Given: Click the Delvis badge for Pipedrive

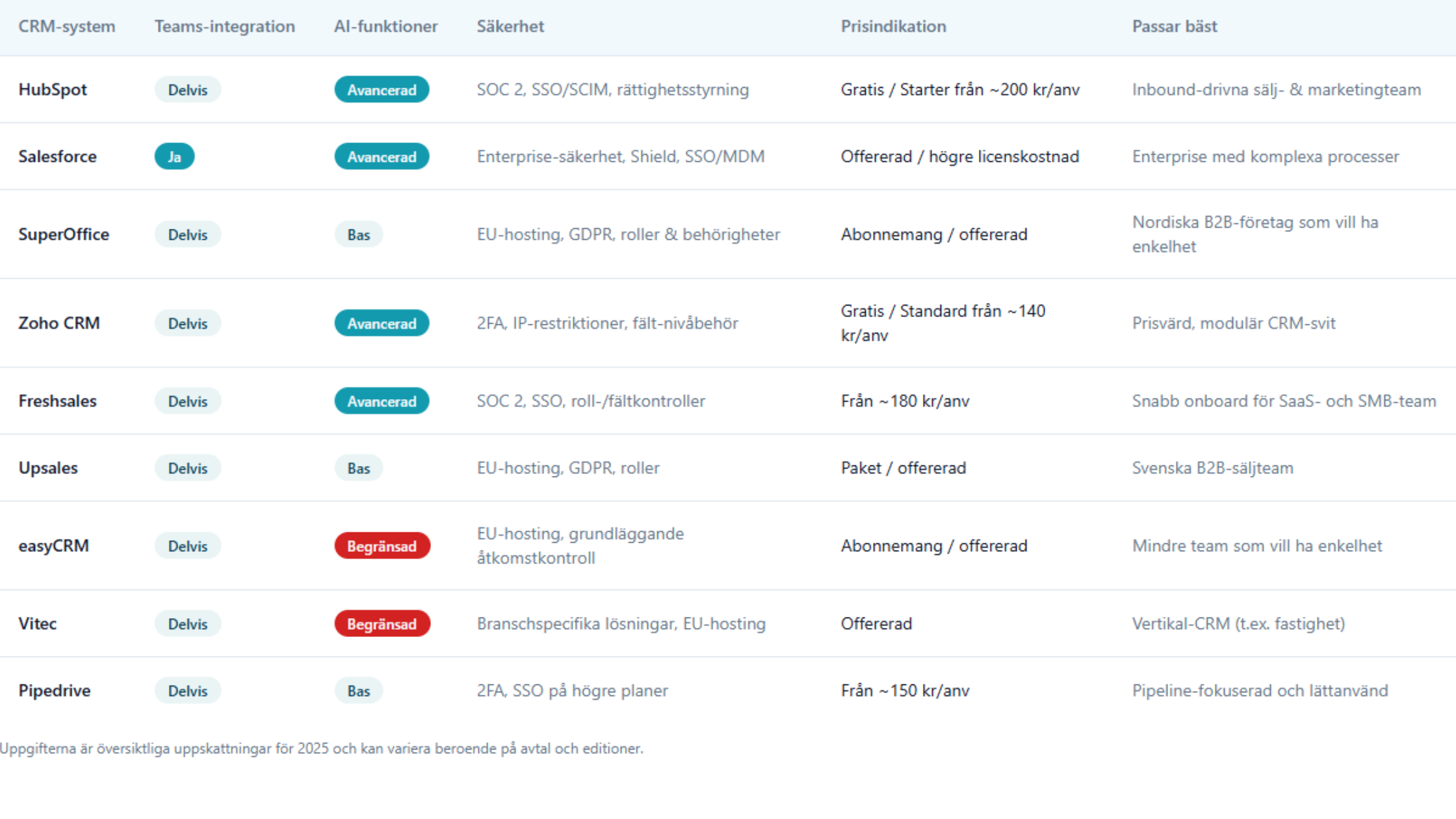Looking at the screenshot, I should [x=187, y=691].
